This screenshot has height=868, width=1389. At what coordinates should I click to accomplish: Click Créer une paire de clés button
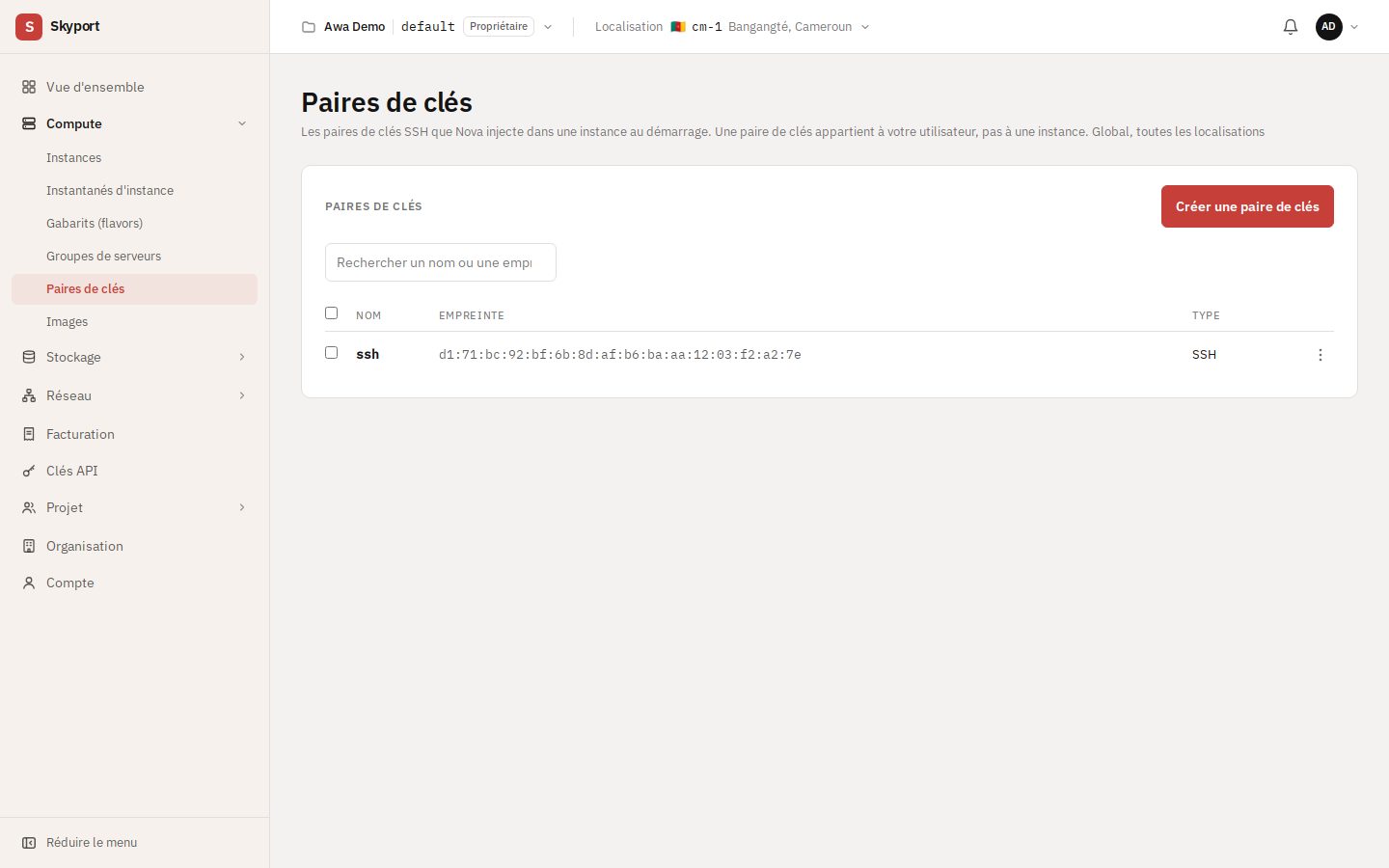[1247, 206]
